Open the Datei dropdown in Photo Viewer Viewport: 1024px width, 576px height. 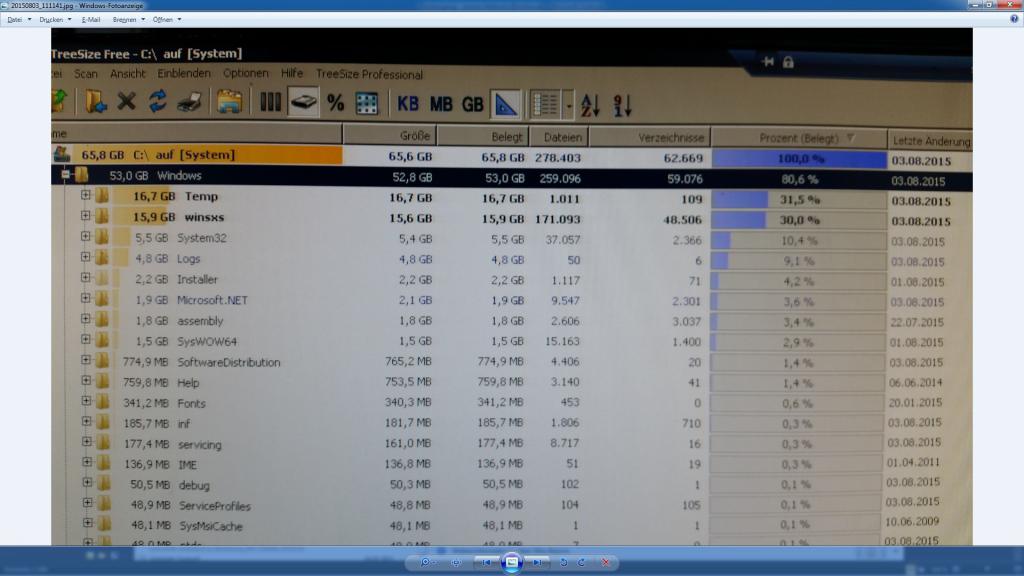(19, 20)
